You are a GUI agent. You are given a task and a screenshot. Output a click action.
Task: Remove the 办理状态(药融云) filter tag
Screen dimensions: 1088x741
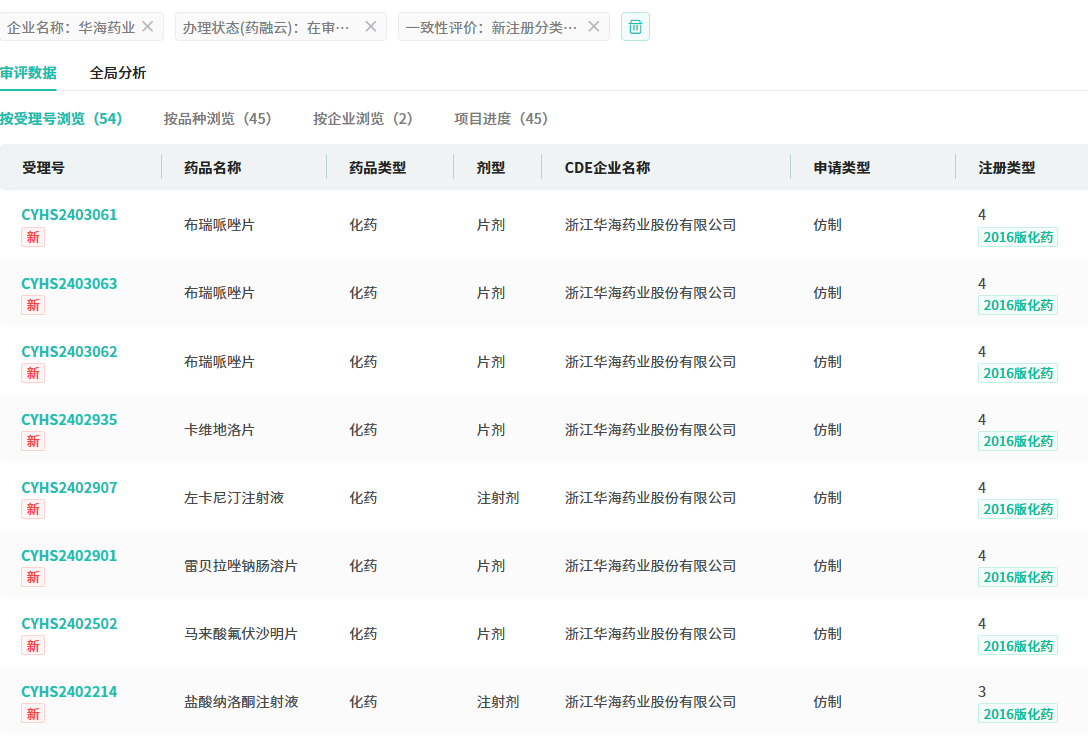click(x=371, y=27)
